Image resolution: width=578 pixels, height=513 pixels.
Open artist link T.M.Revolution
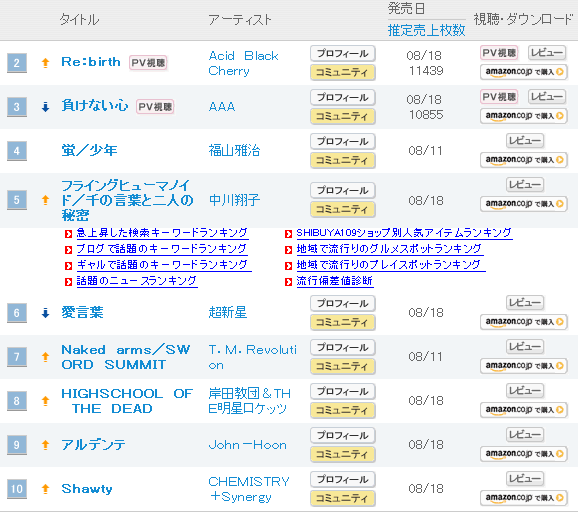253,357
